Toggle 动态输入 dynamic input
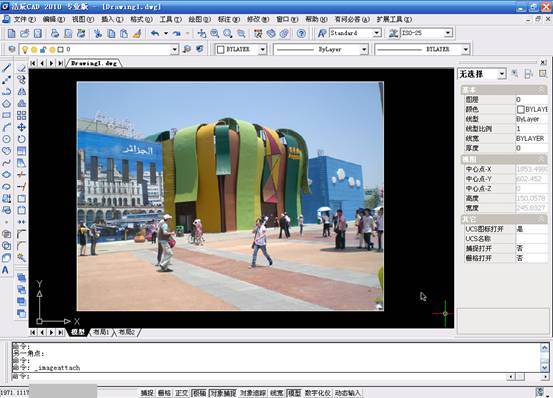This screenshot has width=553, height=398. 347,393
